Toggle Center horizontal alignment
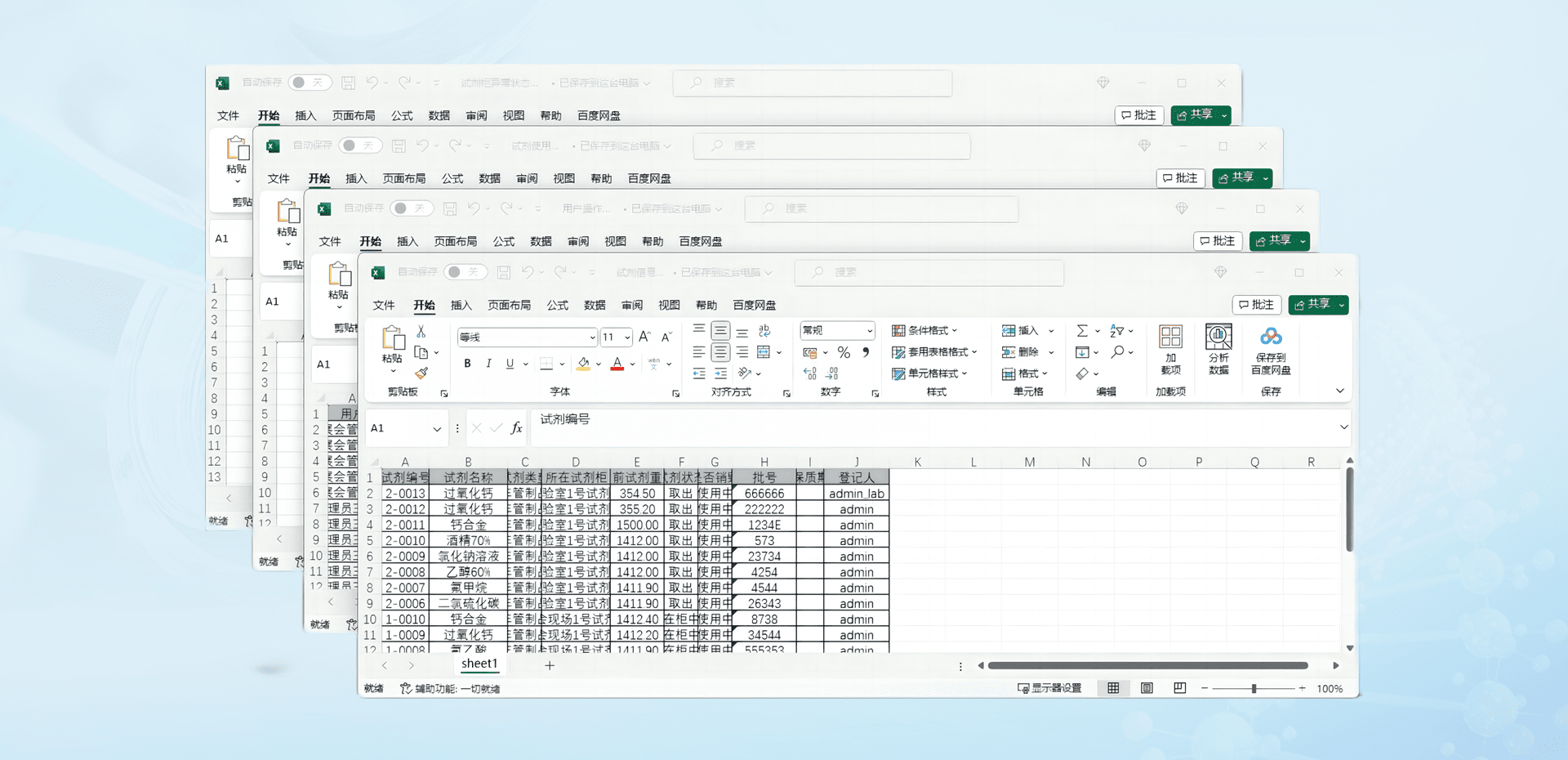The width and height of the screenshot is (1568, 760). point(720,352)
